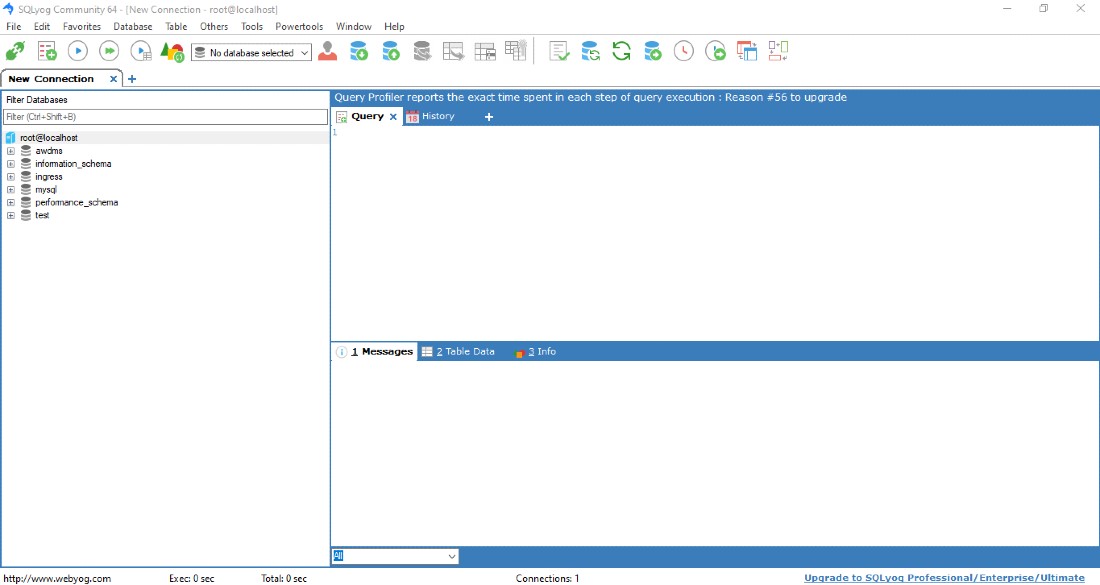Screen dimensions: 1100x585
Task: Expand the ingress database node
Action: point(11,177)
